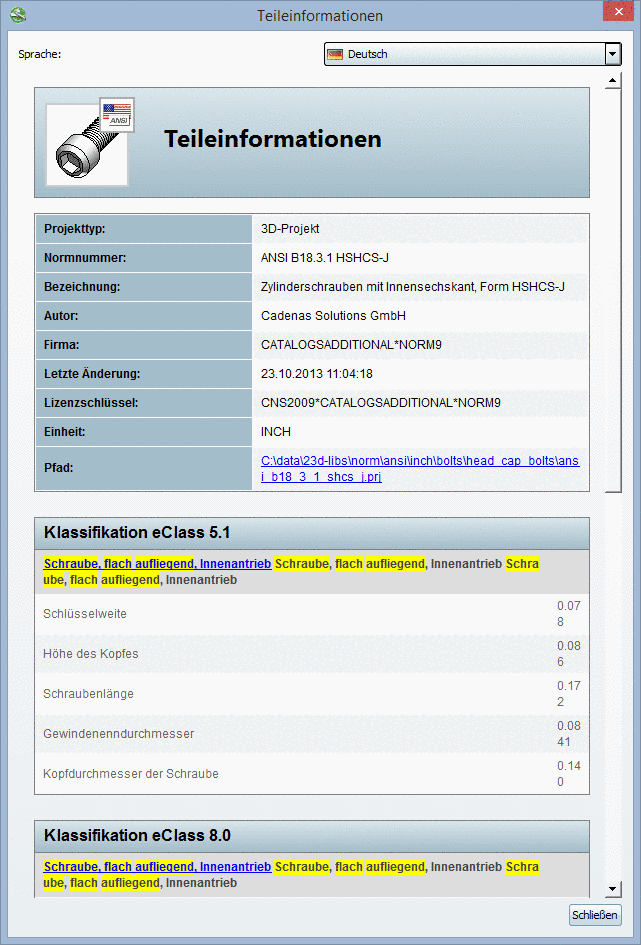Click the Kopfdurchmesser der Schraube label

(131, 774)
